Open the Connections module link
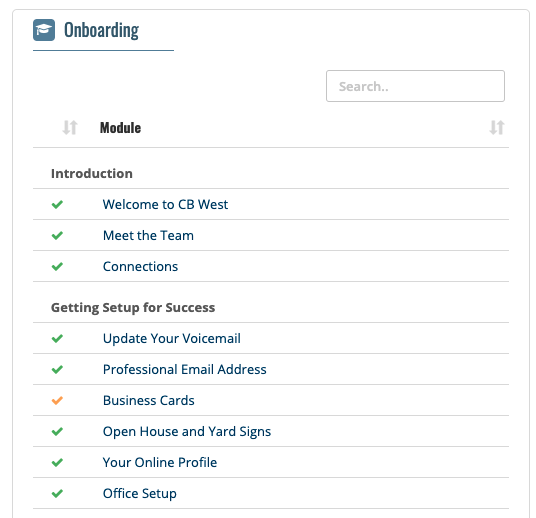 (140, 266)
